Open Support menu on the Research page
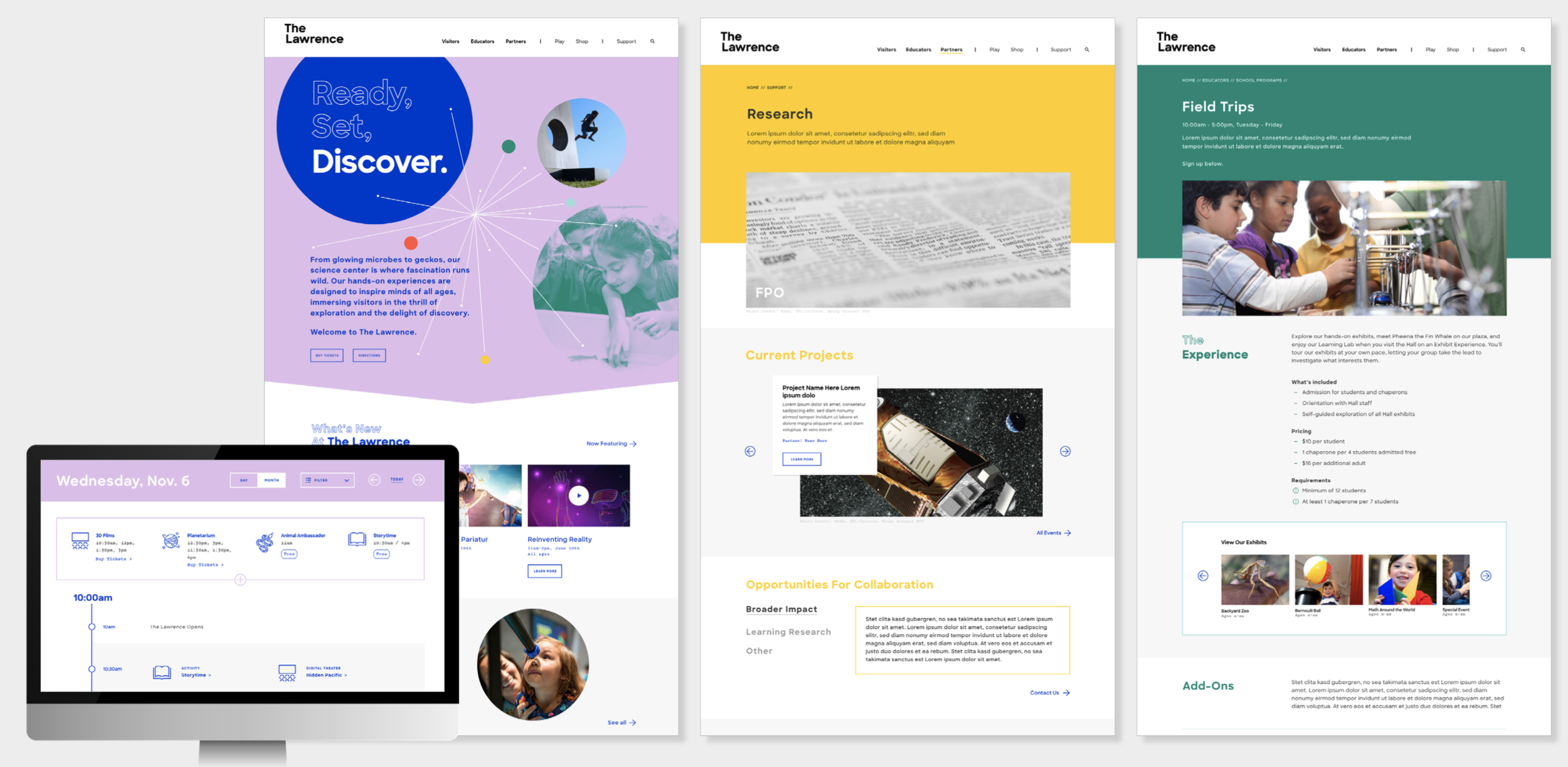This screenshot has height=767, width=1568. [x=1061, y=50]
